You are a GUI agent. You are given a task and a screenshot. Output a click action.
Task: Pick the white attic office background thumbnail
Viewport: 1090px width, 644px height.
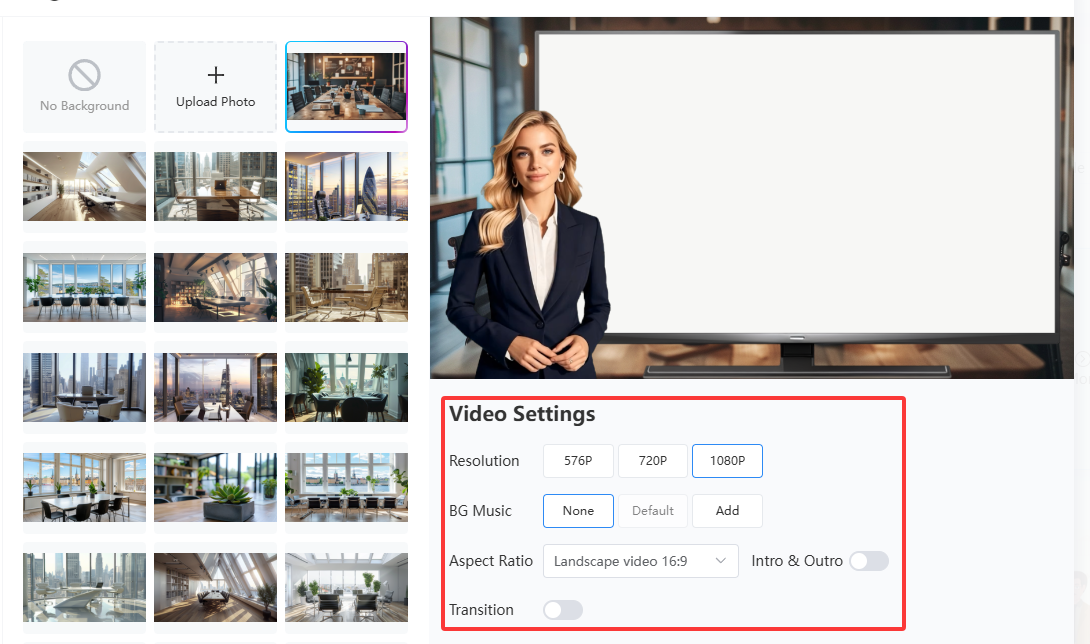pyautogui.click(x=84, y=187)
